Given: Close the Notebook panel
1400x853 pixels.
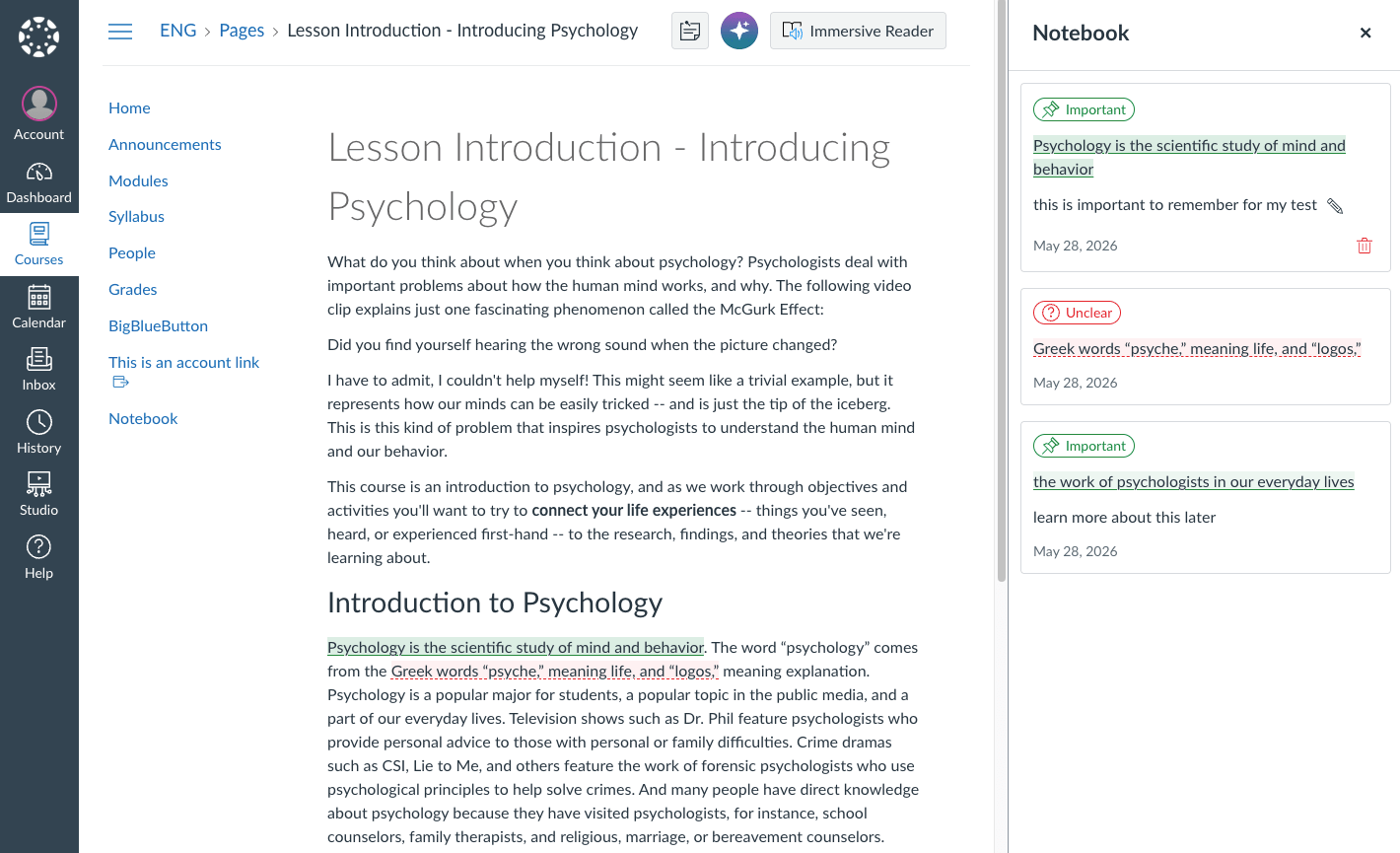Looking at the screenshot, I should tap(1365, 33).
